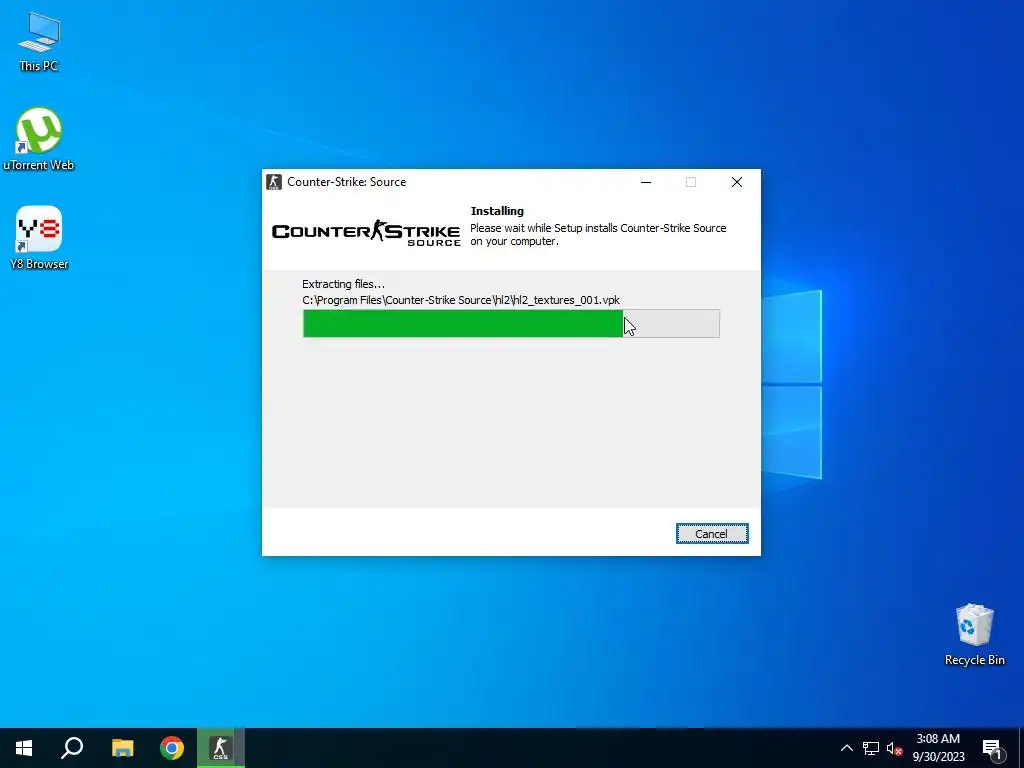Viewport: 1024px width, 768px height.
Task: Open the network status tray icon
Action: (871, 748)
